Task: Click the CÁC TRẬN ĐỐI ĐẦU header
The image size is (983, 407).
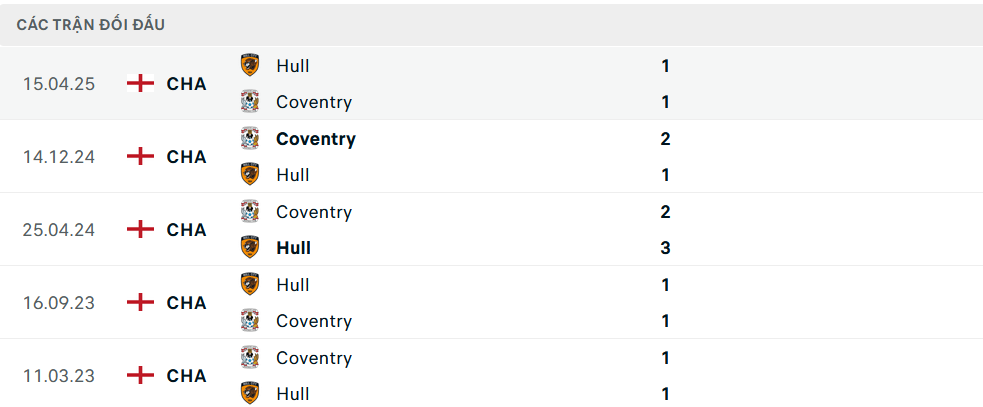Action: (91, 25)
